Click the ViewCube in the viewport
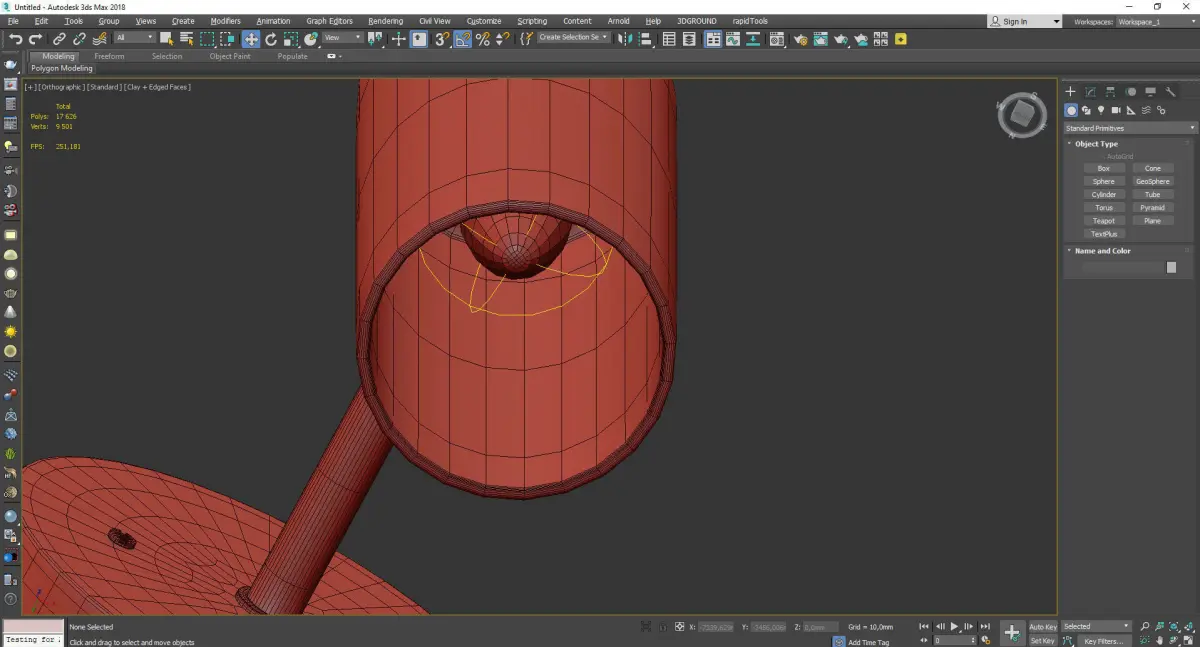1200x647 pixels. [1022, 116]
